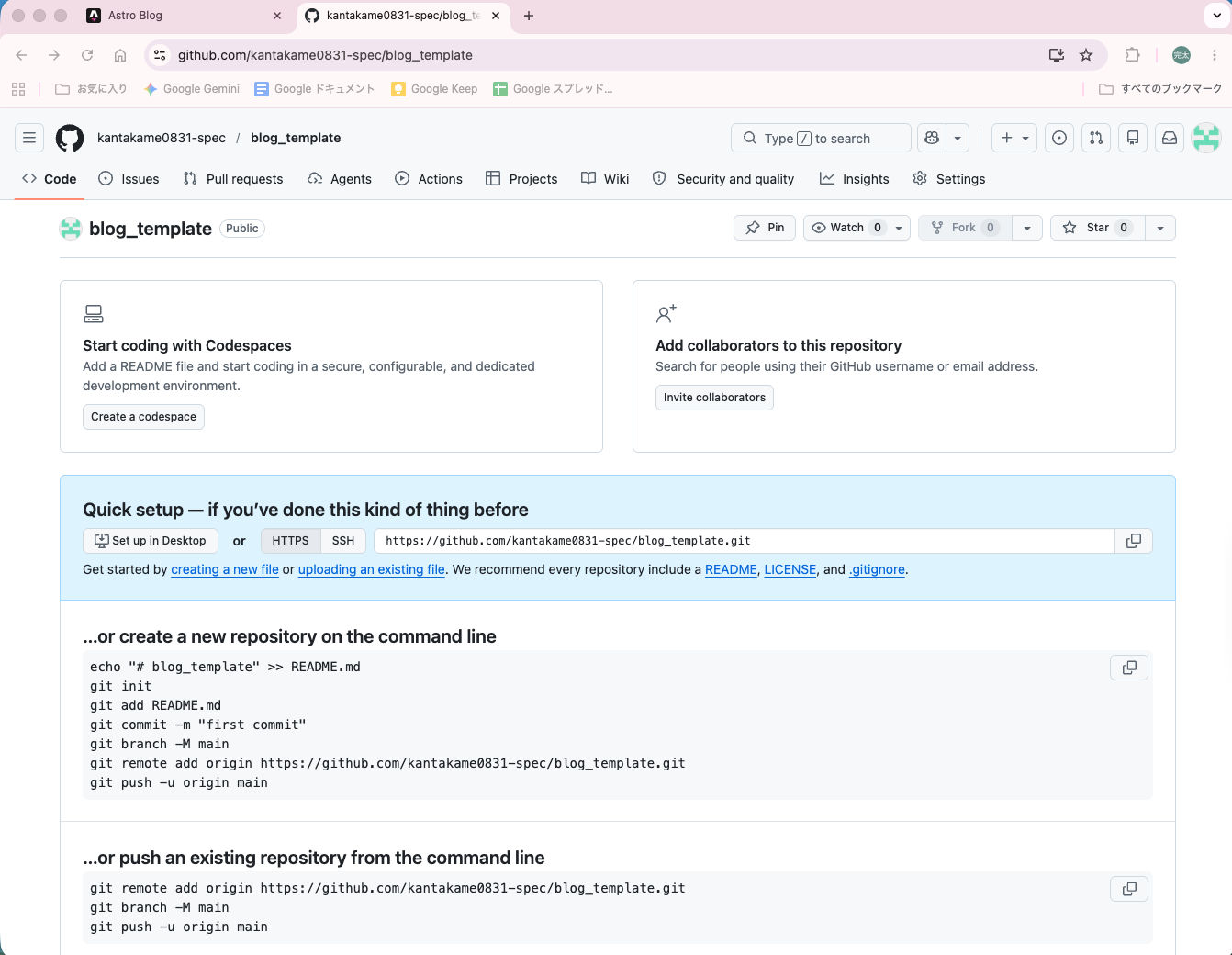This screenshot has width=1232, height=955.
Task: Reload the current page
Action: (87, 55)
